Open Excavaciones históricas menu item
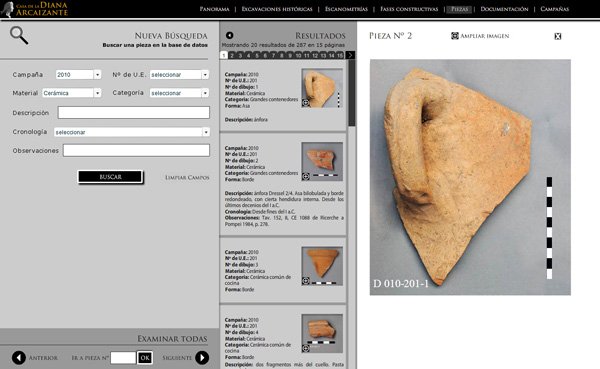Viewport: 600px width, 369px height. pyautogui.click(x=277, y=9)
